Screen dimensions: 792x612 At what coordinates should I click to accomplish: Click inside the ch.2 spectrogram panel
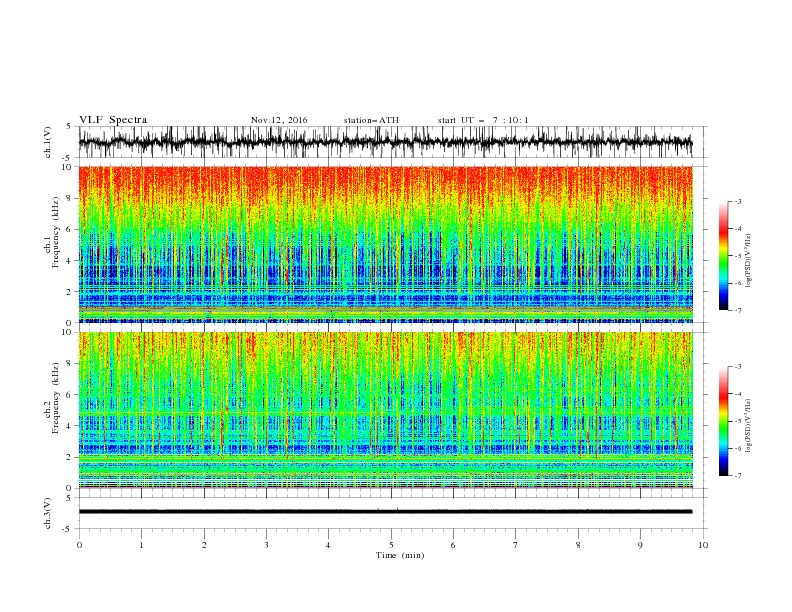pos(385,410)
